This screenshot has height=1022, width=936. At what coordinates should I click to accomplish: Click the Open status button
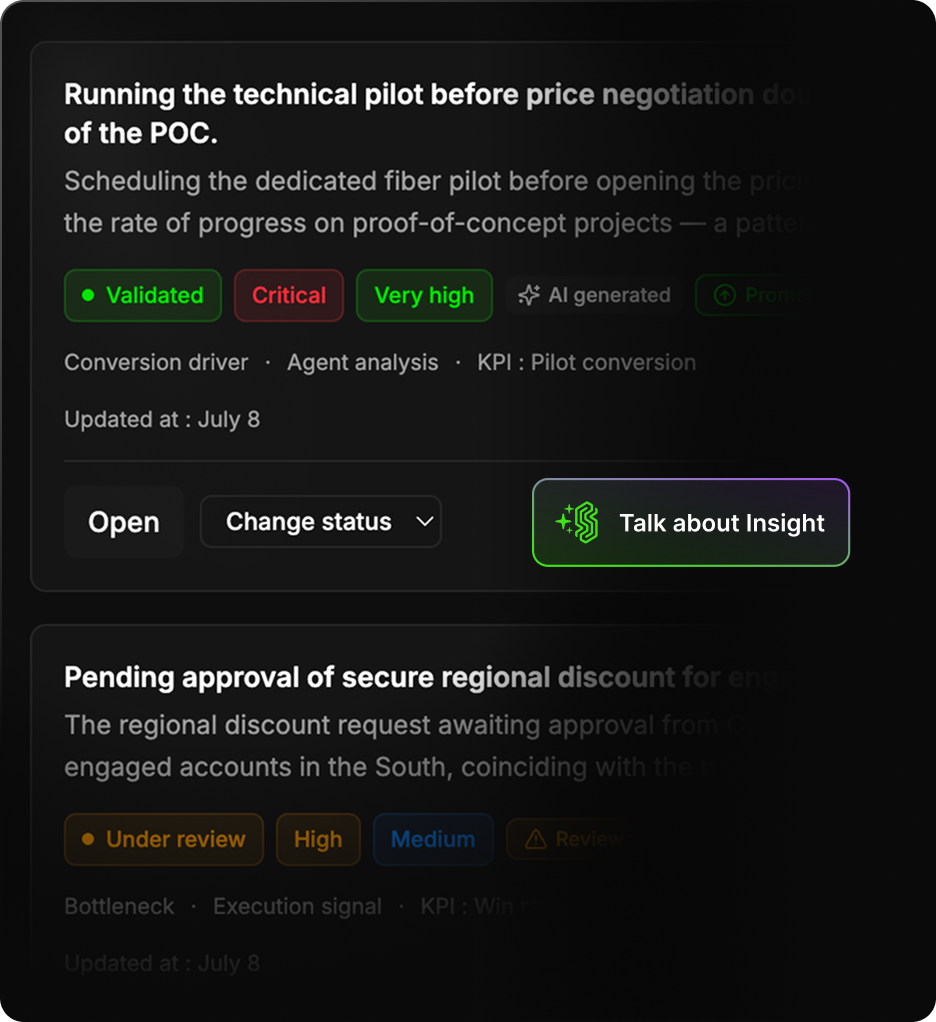[124, 521]
